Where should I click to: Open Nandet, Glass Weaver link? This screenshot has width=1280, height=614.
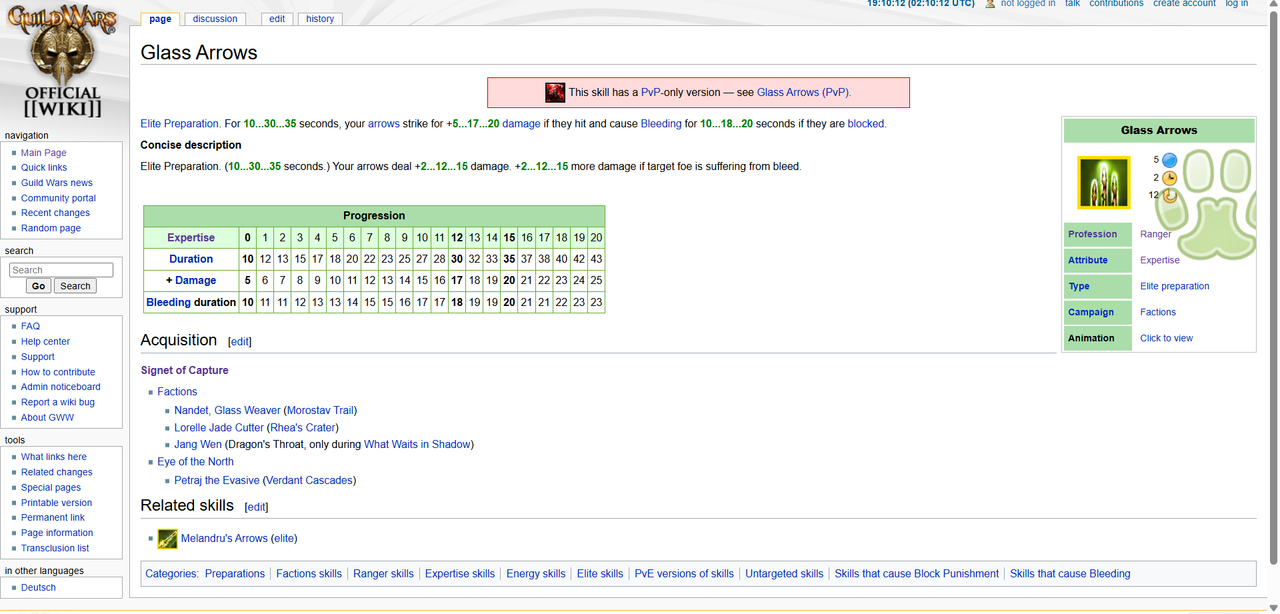click(x=227, y=410)
